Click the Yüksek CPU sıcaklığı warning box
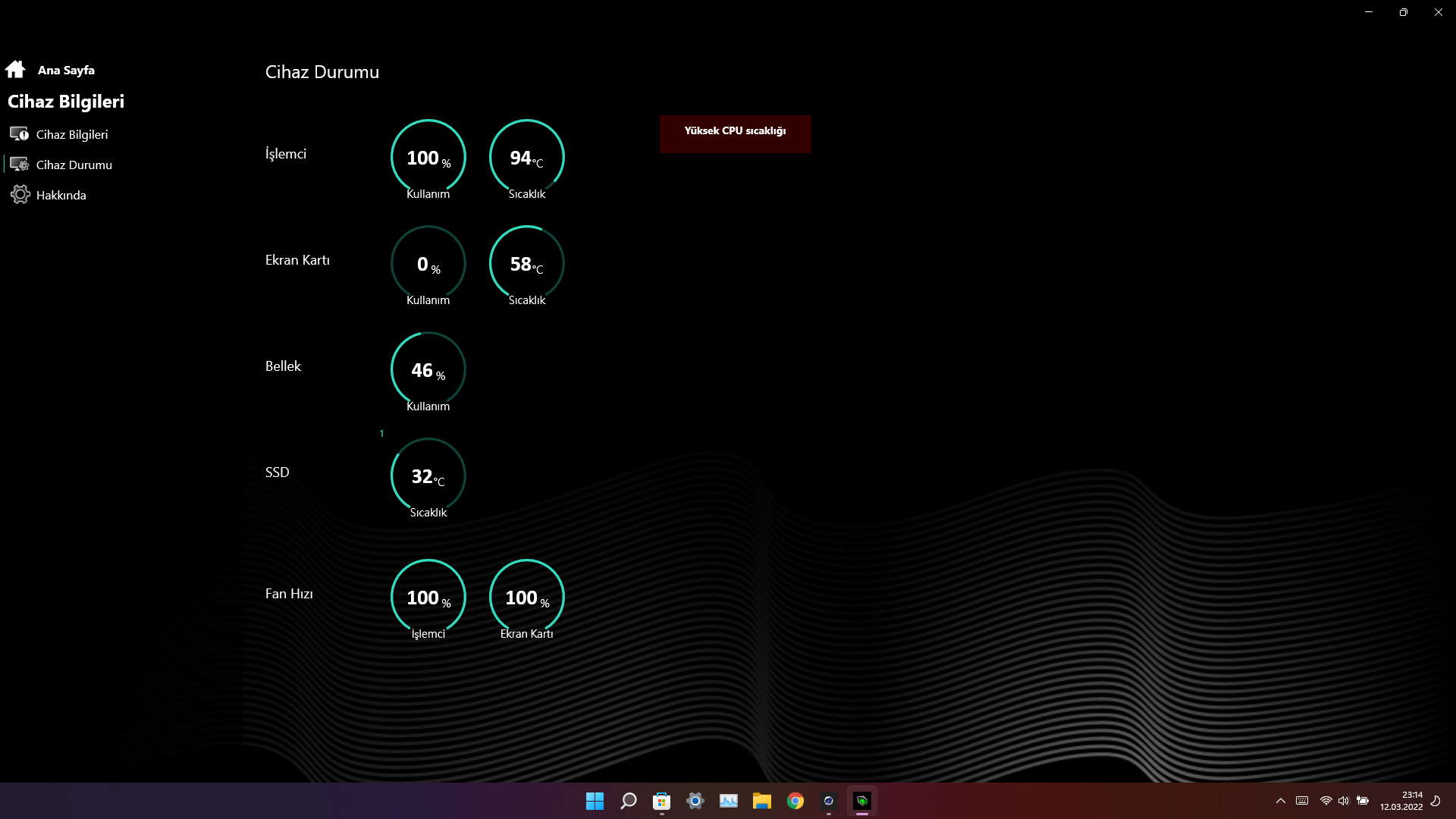This screenshot has height=819, width=1456. 735,134
